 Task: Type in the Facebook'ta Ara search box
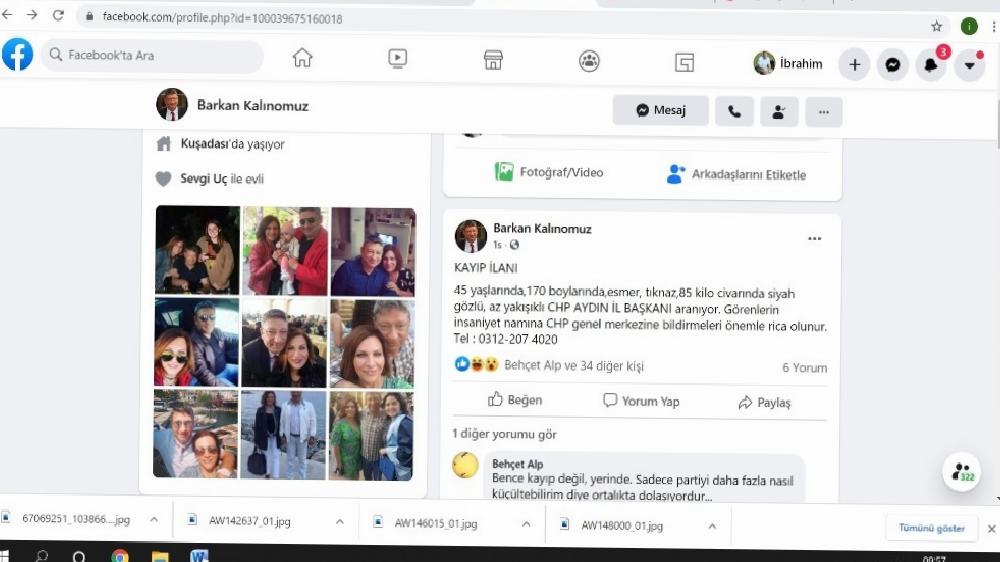(x=155, y=56)
